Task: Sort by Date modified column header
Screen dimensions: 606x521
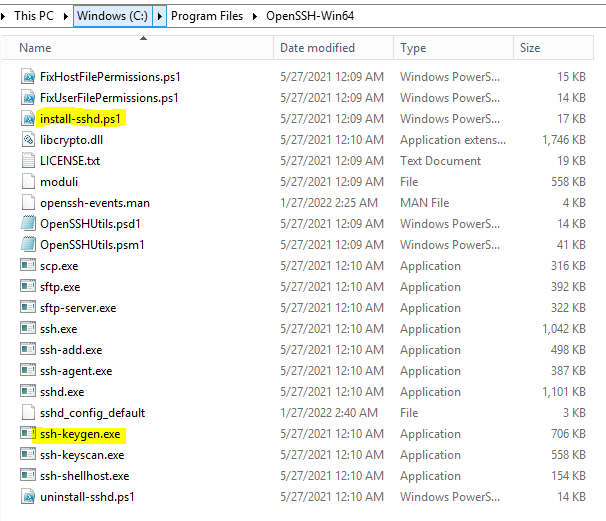Action: pyautogui.click(x=334, y=48)
